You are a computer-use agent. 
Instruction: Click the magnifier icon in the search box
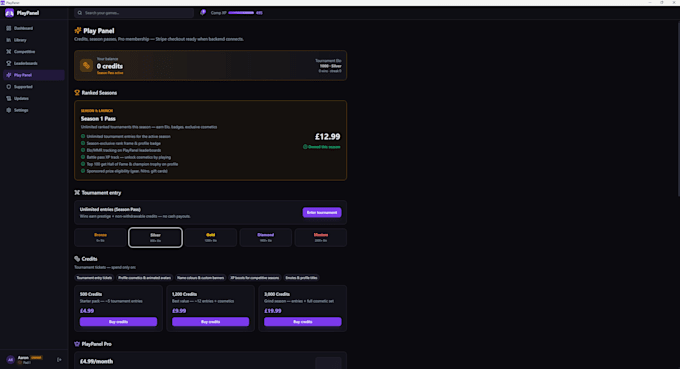point(80,13)
